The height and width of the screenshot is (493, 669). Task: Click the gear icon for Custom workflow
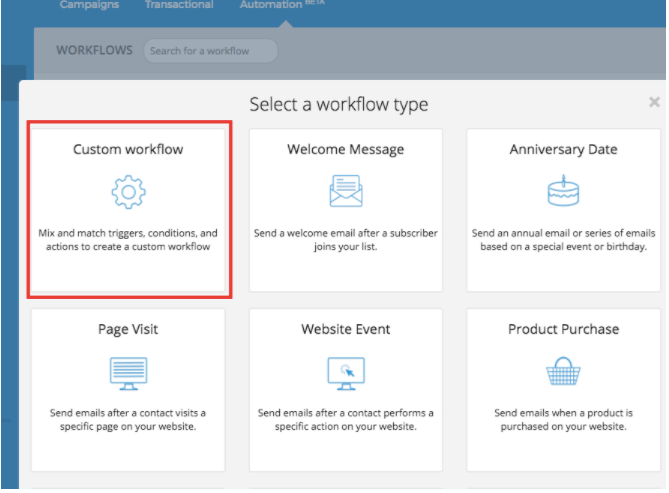coord(128,190)
